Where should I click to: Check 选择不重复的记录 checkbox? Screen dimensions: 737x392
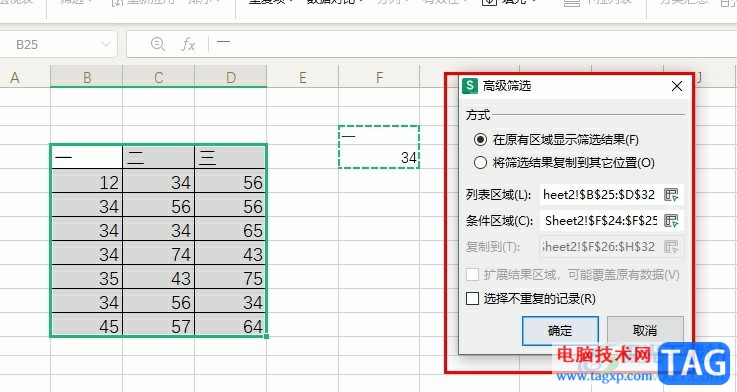point(472,298)
